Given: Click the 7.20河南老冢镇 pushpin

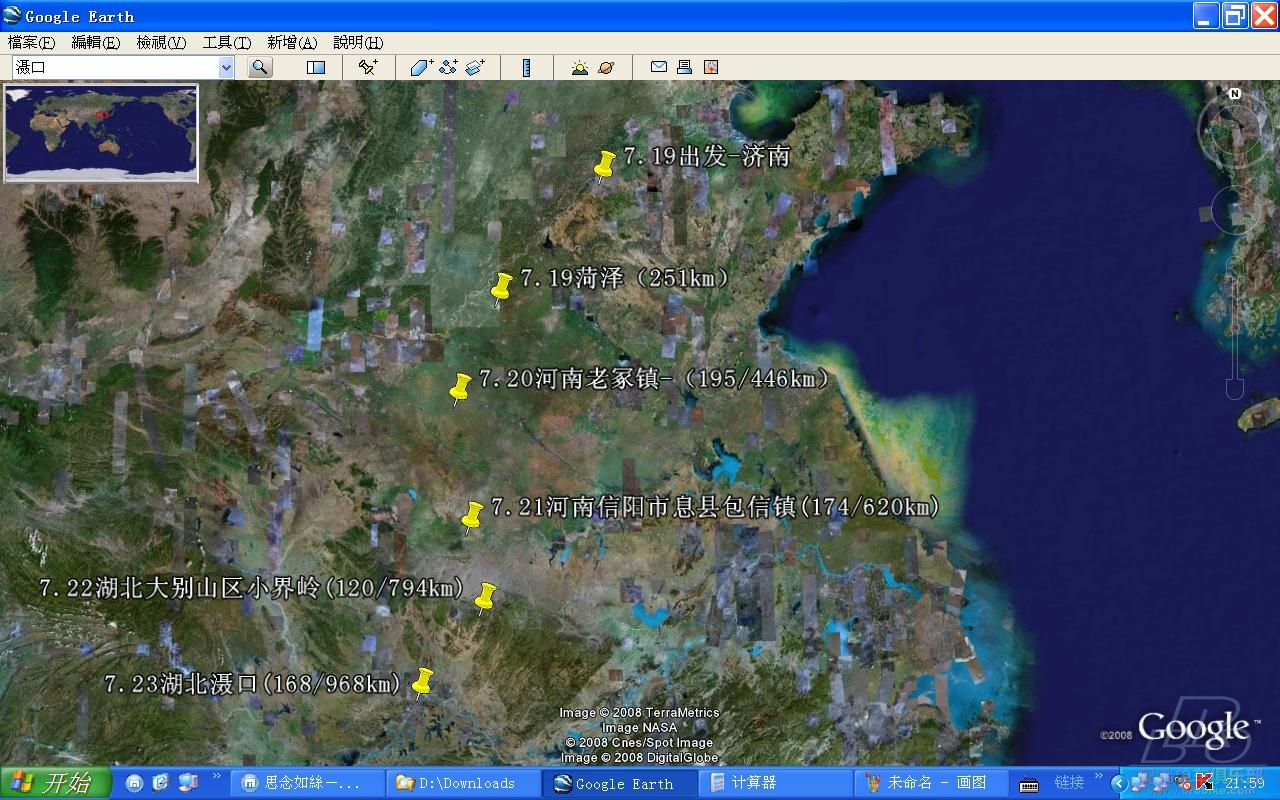Looking at the screenshot, I should [459, 389].
